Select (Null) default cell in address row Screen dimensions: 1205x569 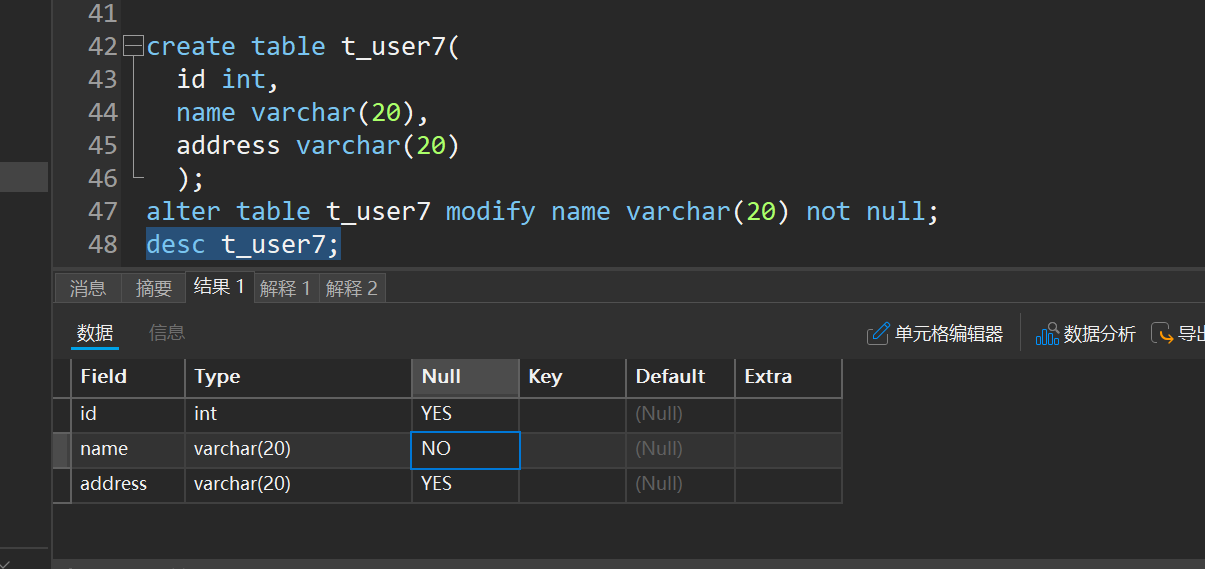[680, 484]
